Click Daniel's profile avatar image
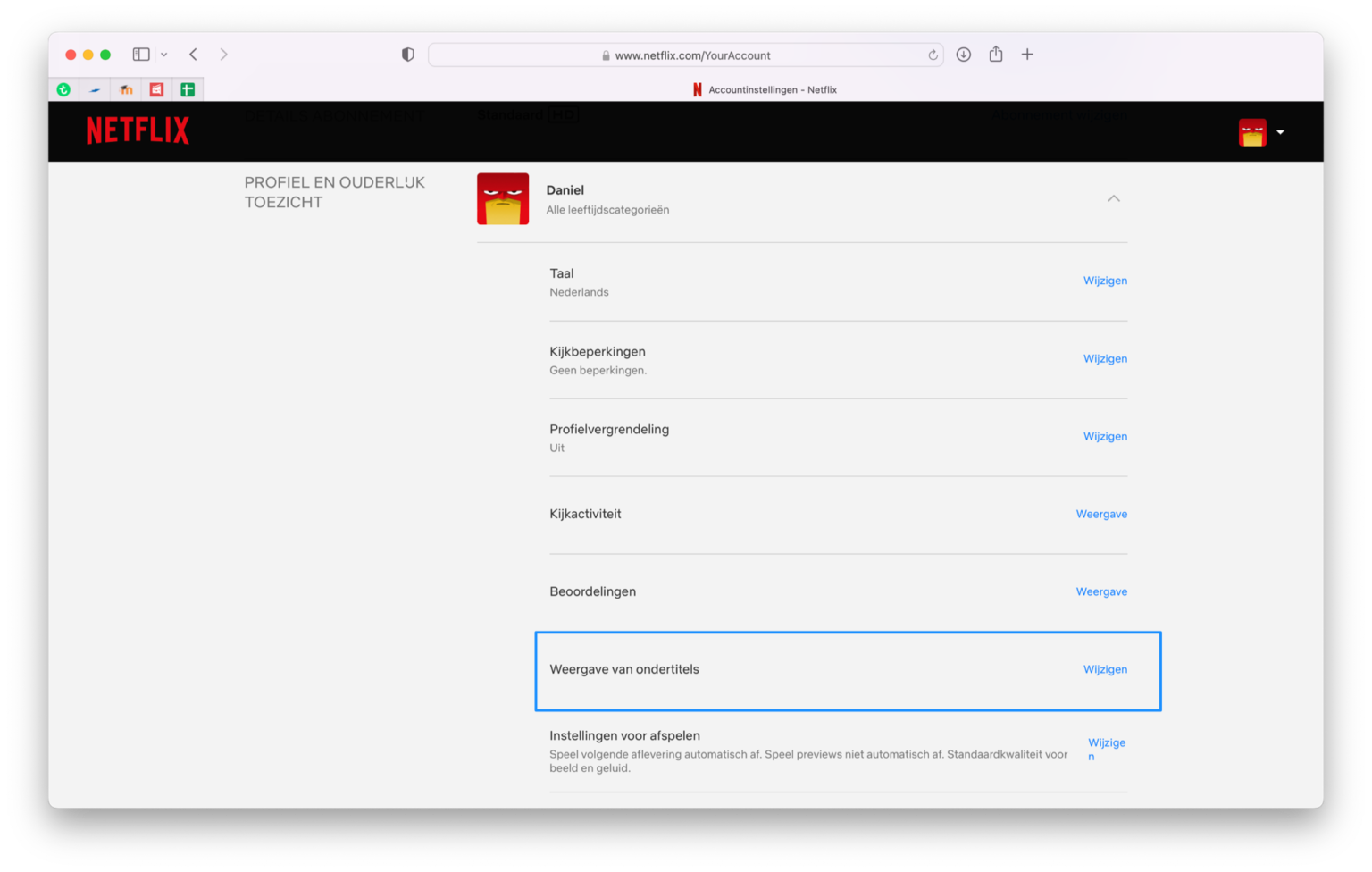 (x=503, y=198)
